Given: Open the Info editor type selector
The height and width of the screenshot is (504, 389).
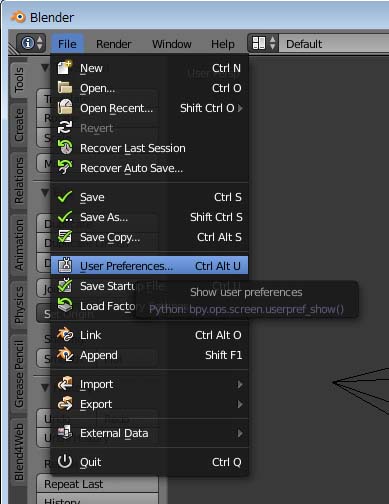Looking at the screenshot, I should (x=31, y=43).
